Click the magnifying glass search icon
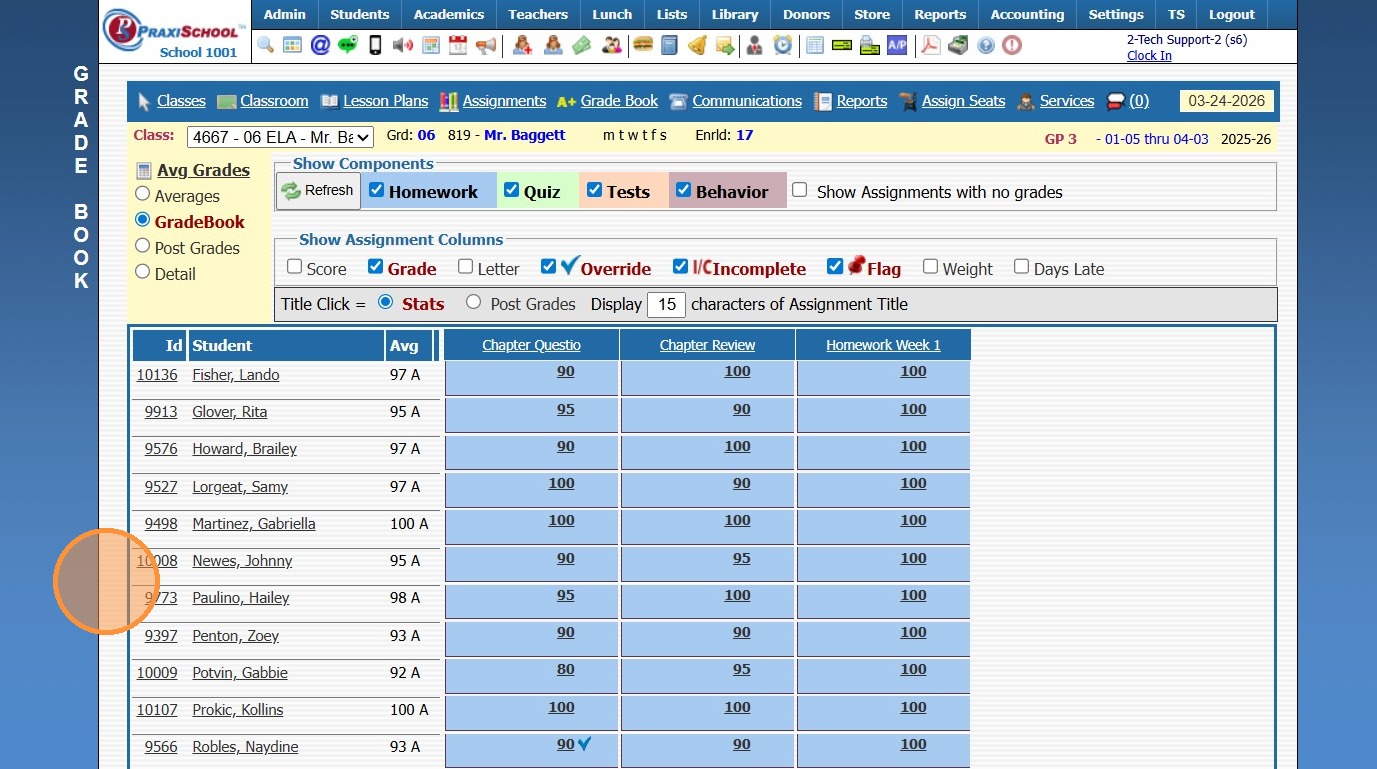The image size is (1377, 769). coord(265,45)
